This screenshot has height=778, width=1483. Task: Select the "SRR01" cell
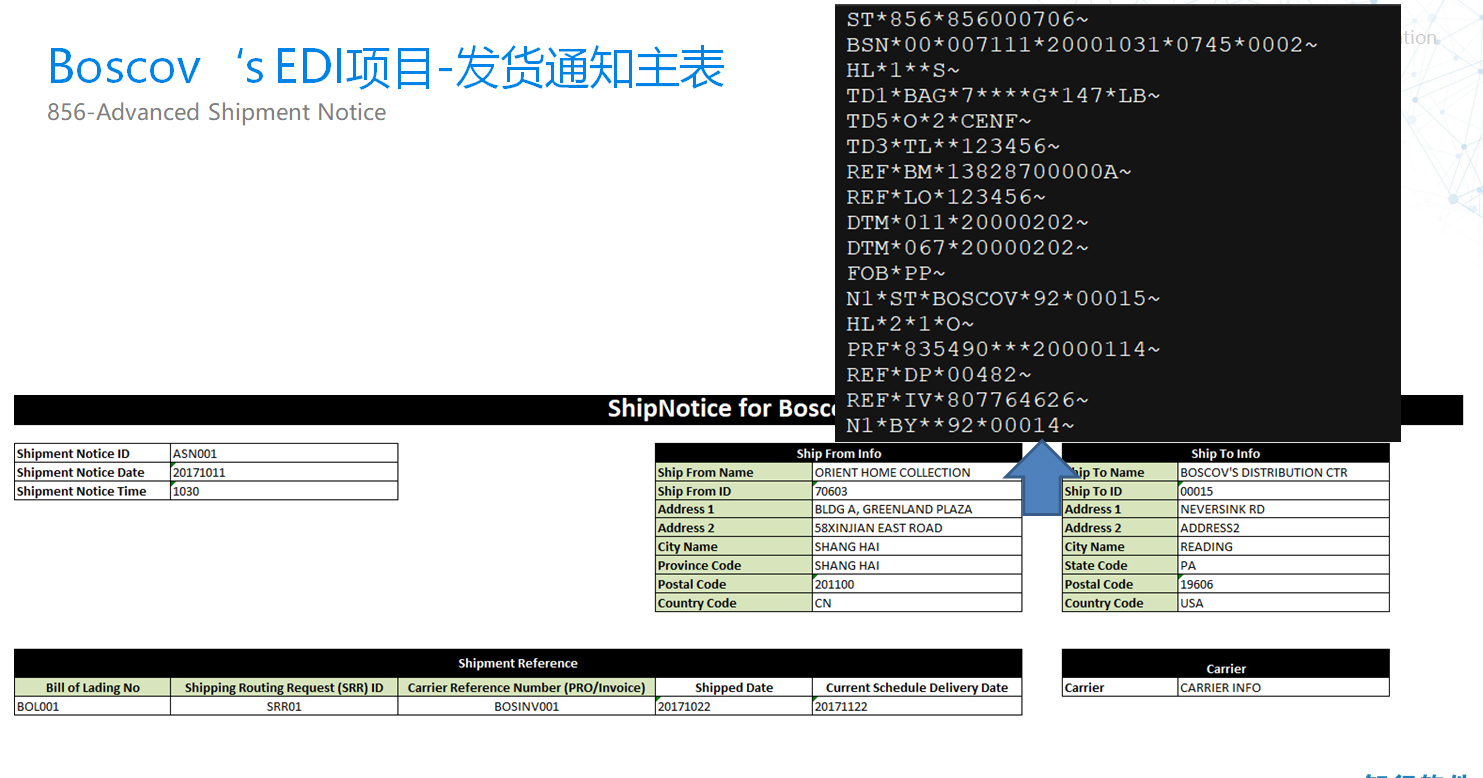284,706
